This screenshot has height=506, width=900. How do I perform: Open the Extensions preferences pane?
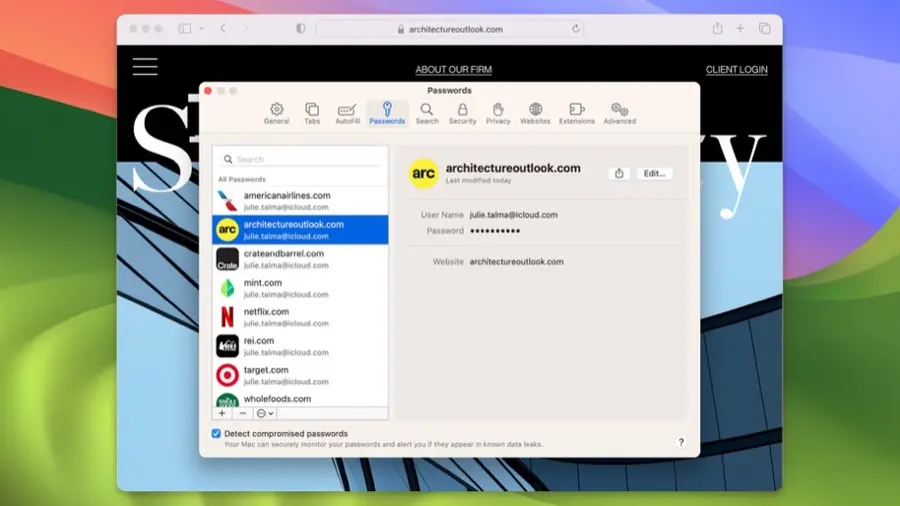tap(577, 113)
